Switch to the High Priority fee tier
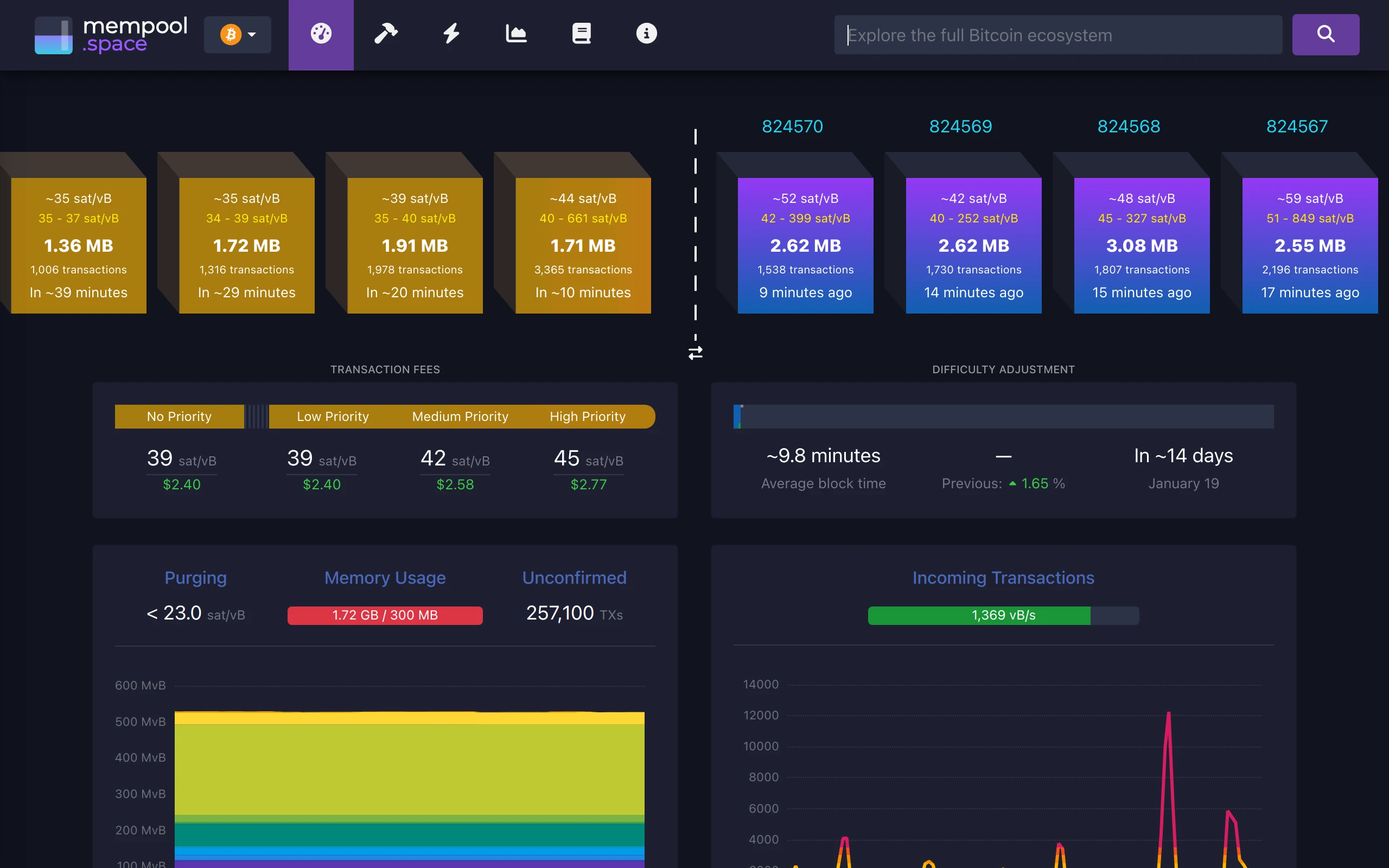Viewport: 1389px width, 868px height. pos(588,416)
